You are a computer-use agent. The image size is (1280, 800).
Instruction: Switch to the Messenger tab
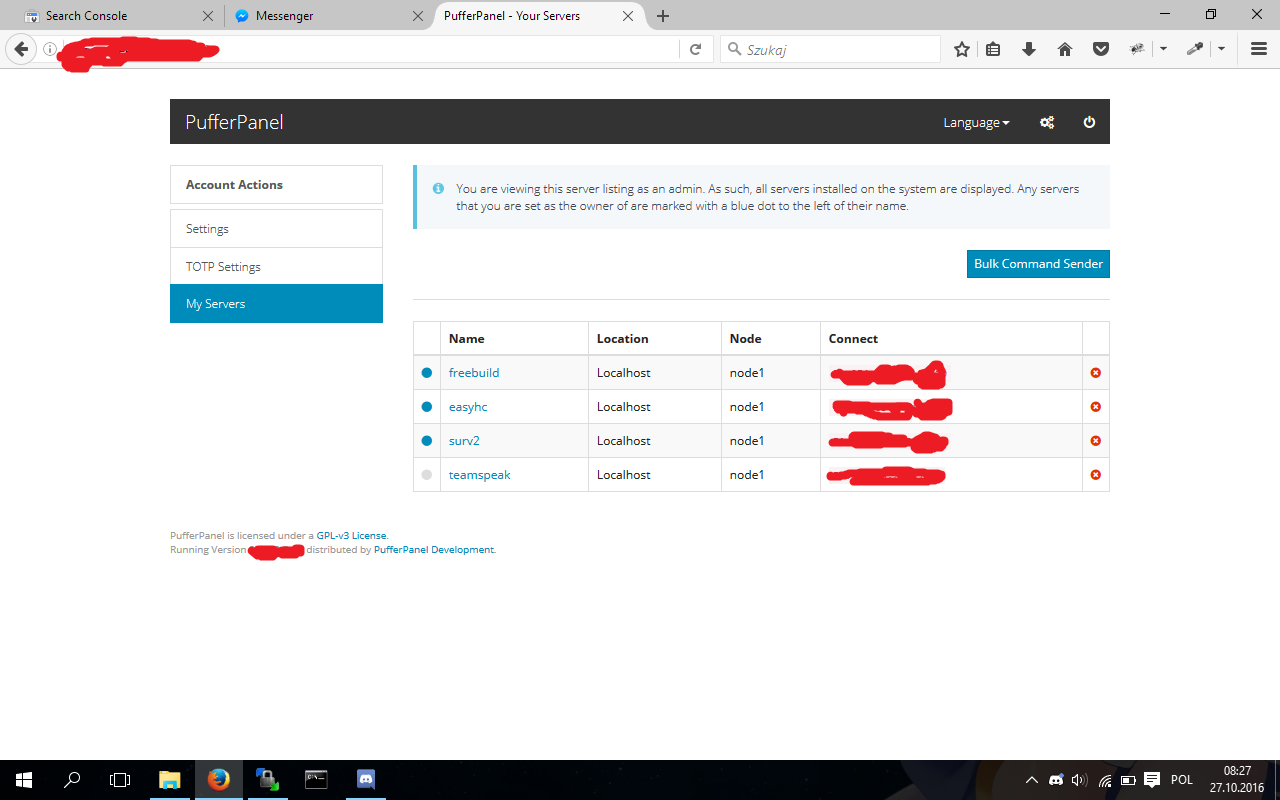[x=318, y=16]
